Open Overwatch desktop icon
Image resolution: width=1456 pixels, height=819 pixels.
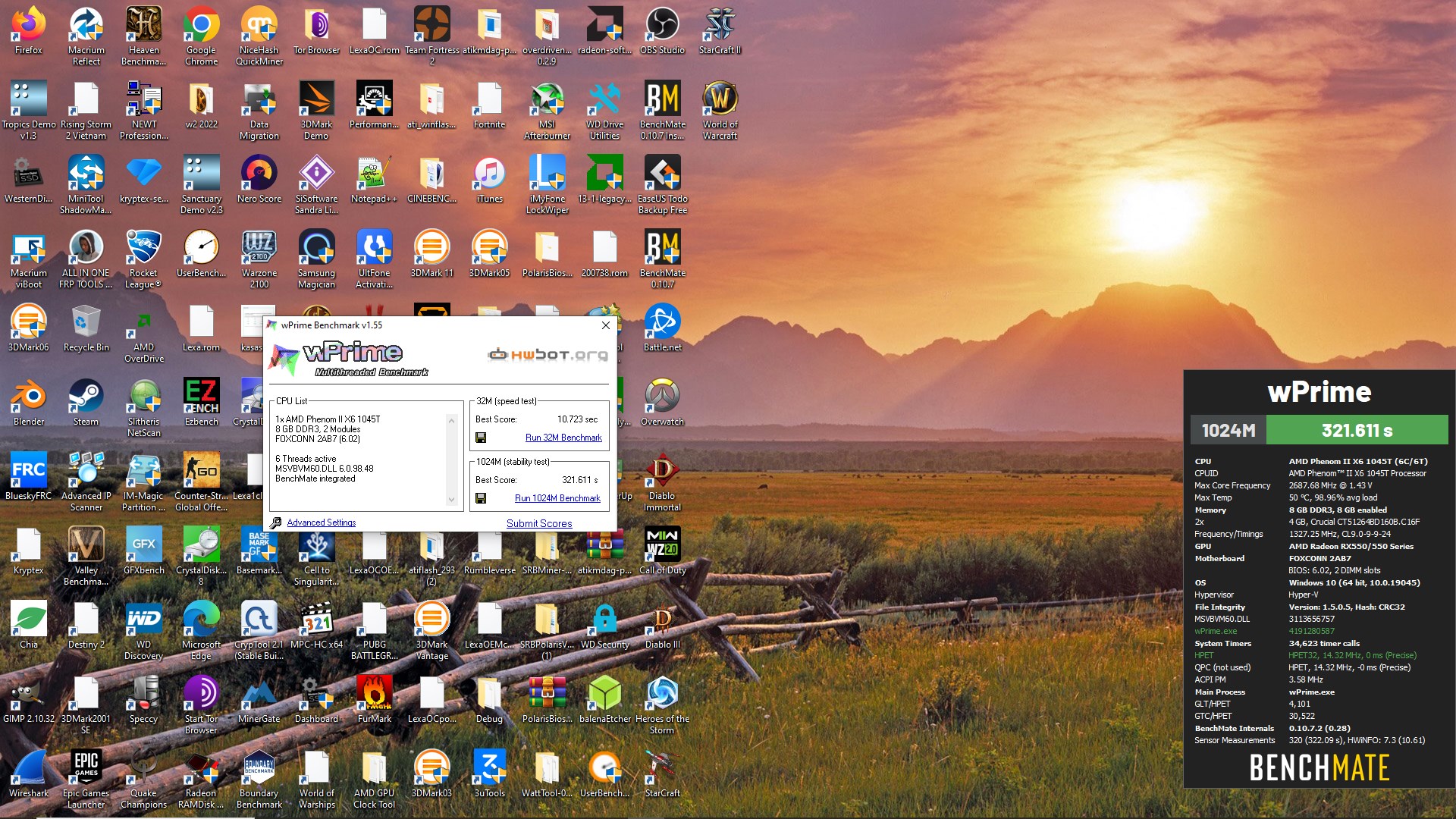point(662,402)
